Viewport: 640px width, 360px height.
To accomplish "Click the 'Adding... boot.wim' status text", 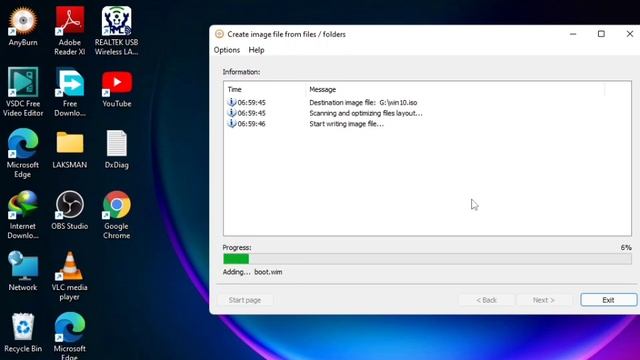I will 252,272.
